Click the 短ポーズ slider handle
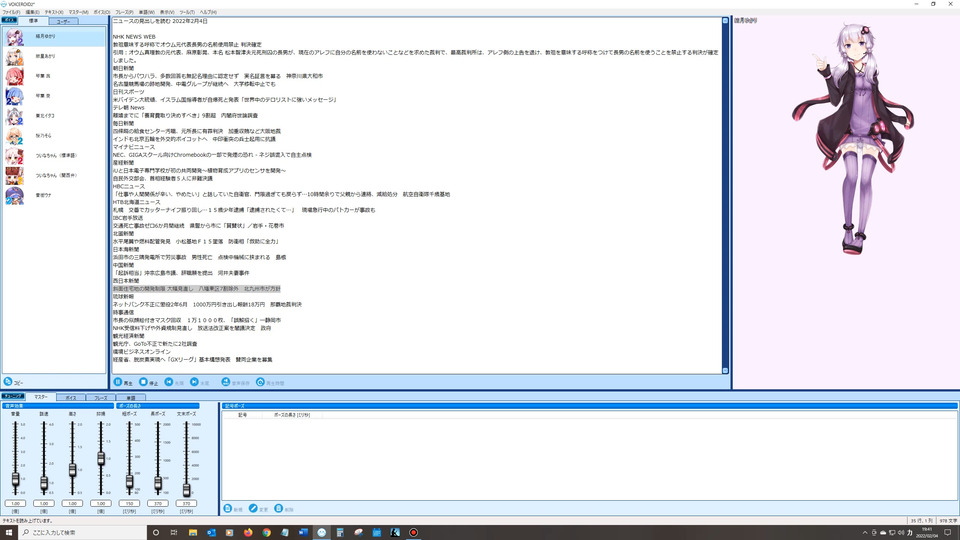Image resolution: width=960 pixels, height=540 pixels. tap(129, 482)
